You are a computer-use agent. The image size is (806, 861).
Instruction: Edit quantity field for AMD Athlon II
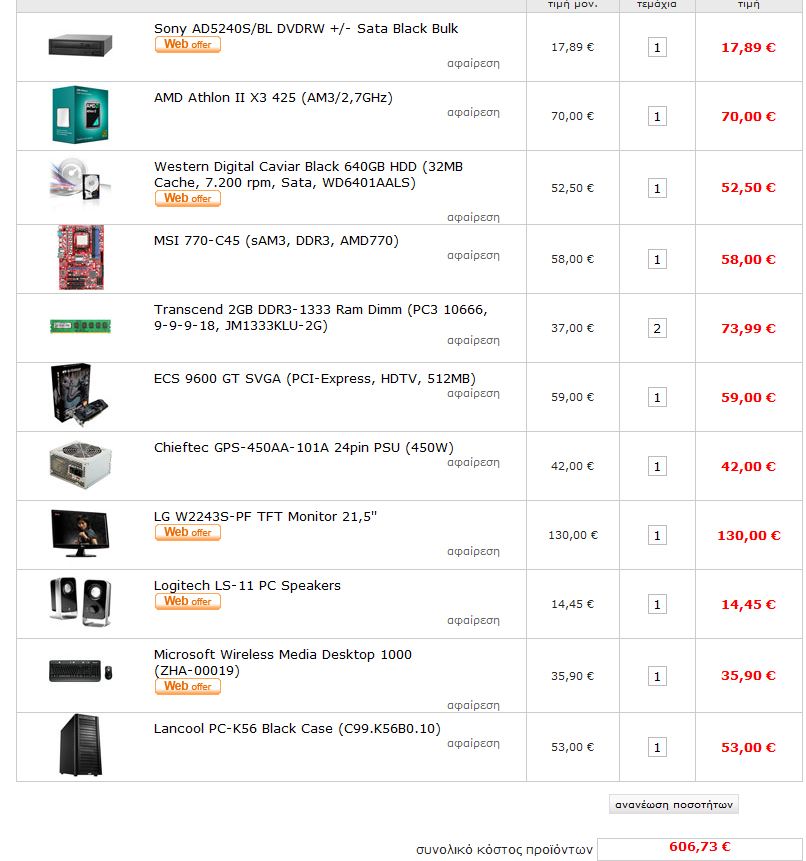657,116
